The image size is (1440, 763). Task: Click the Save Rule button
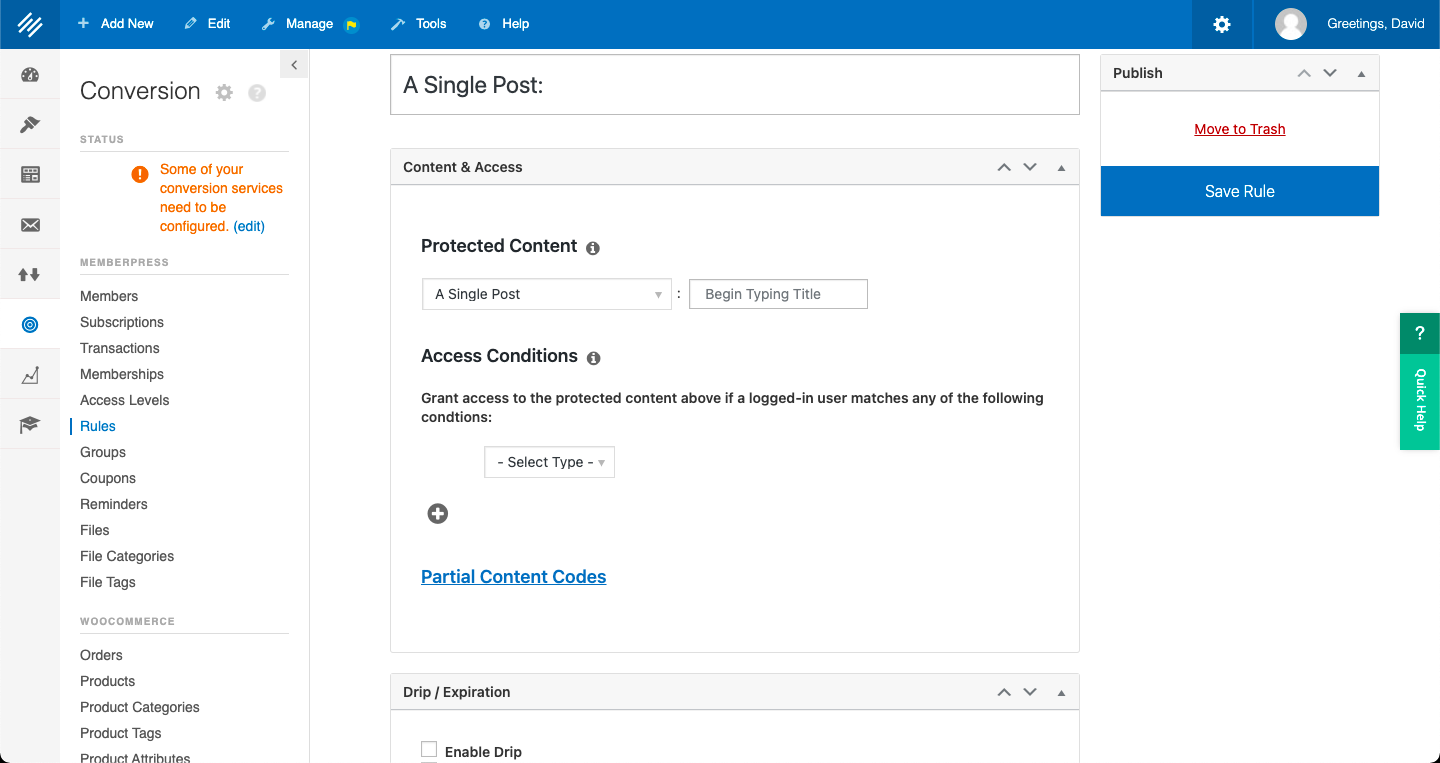[x=1239, y=191]
